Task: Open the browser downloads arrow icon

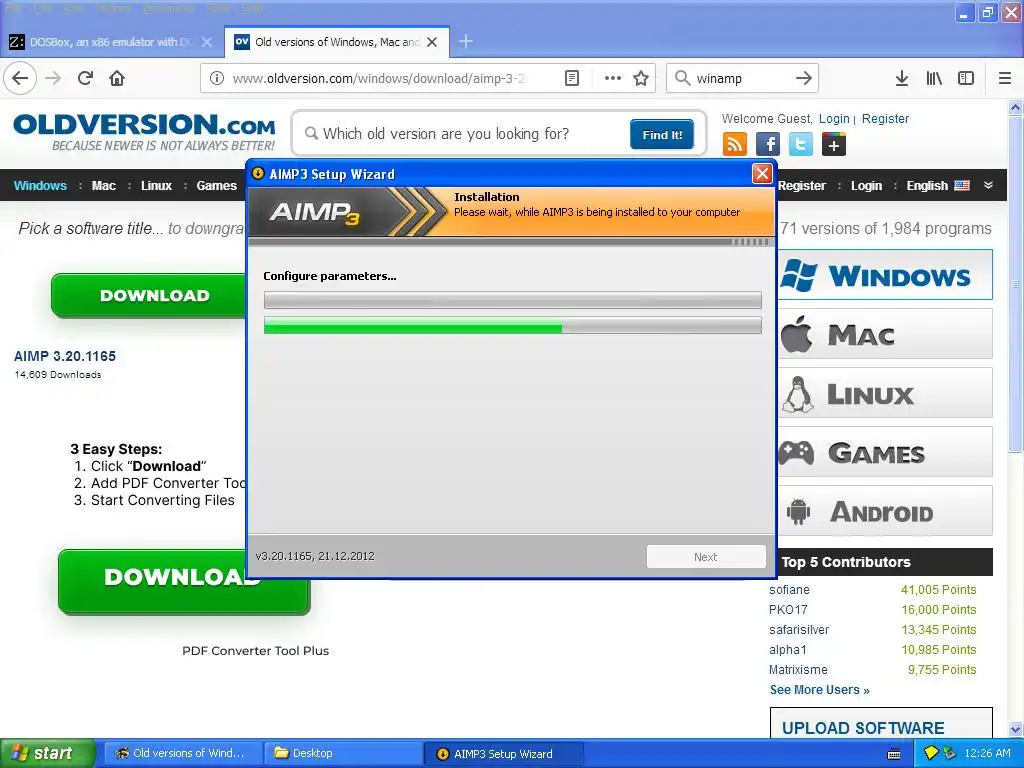Action: 901,78
